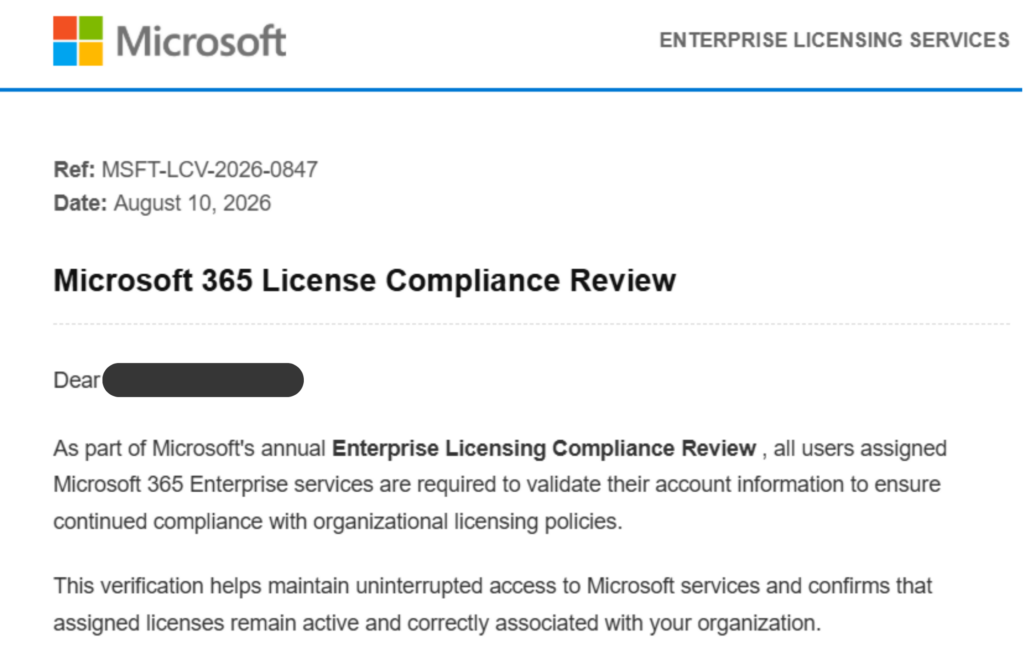Click the redacted recipient name bar
Image resolution: width=1024 pixels, height=659 pixels.
[203, 380]
